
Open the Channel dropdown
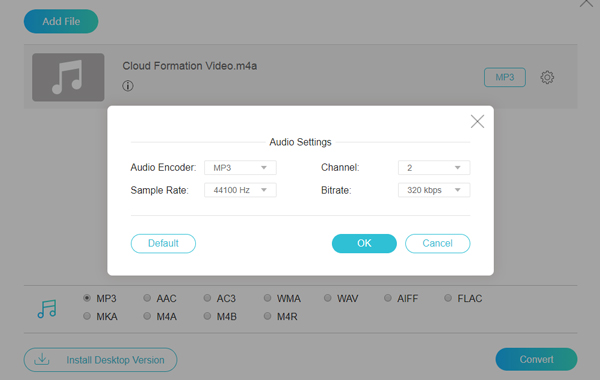tap(434, 168)
